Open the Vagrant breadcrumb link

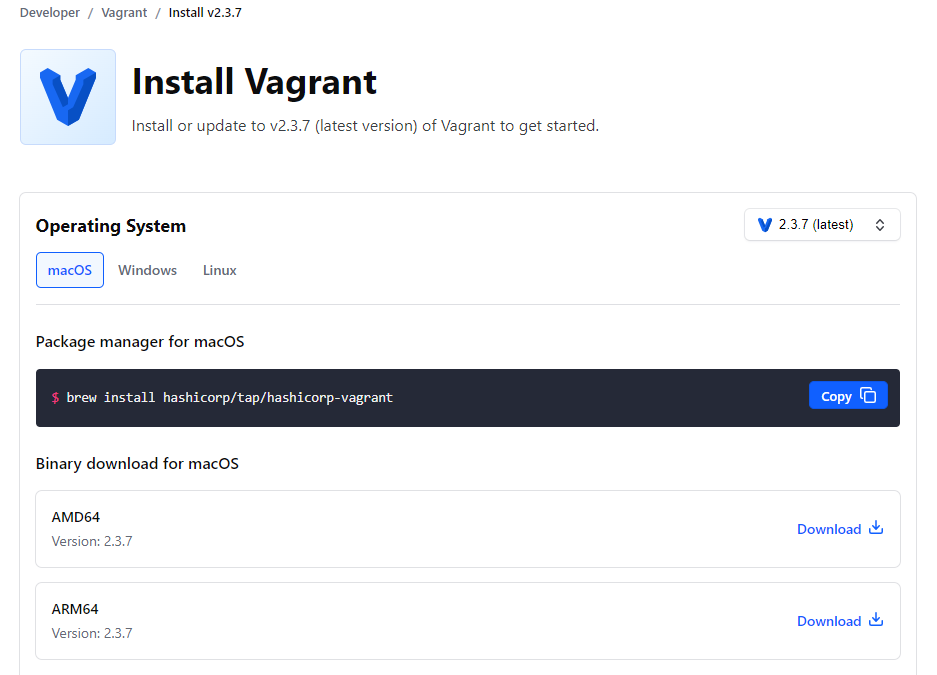pos(123,12)
